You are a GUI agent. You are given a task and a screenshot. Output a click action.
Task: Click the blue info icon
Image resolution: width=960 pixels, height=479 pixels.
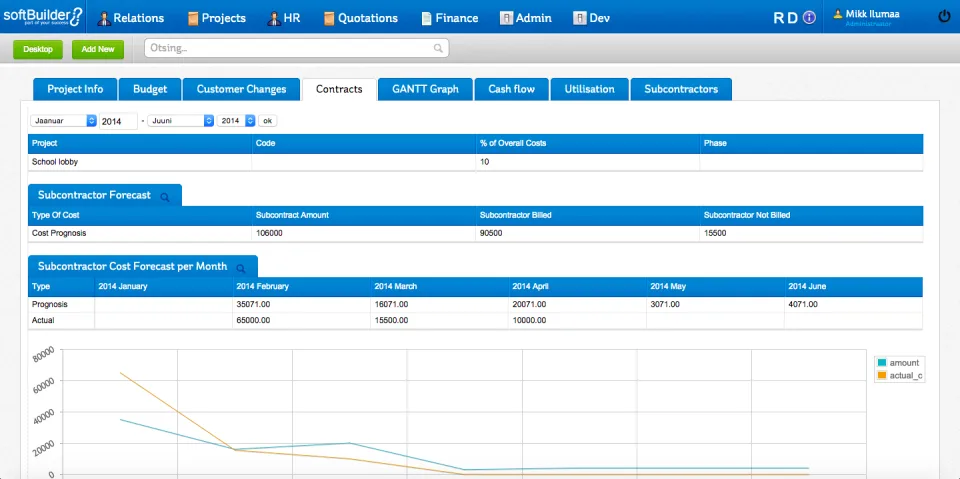pos(809,18)
